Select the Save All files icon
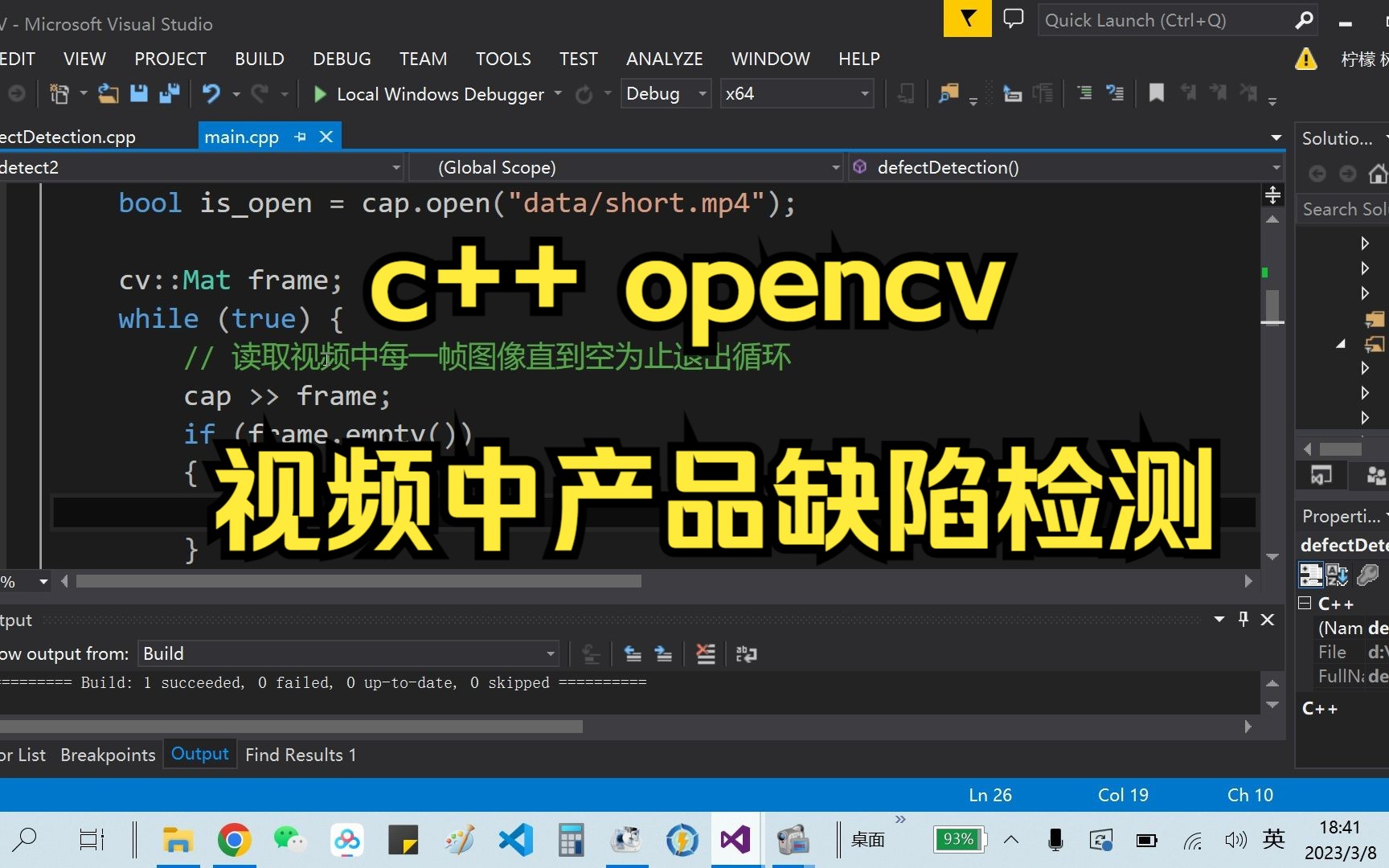Screen dimensions: 1389x868 (x=169, y=93)
